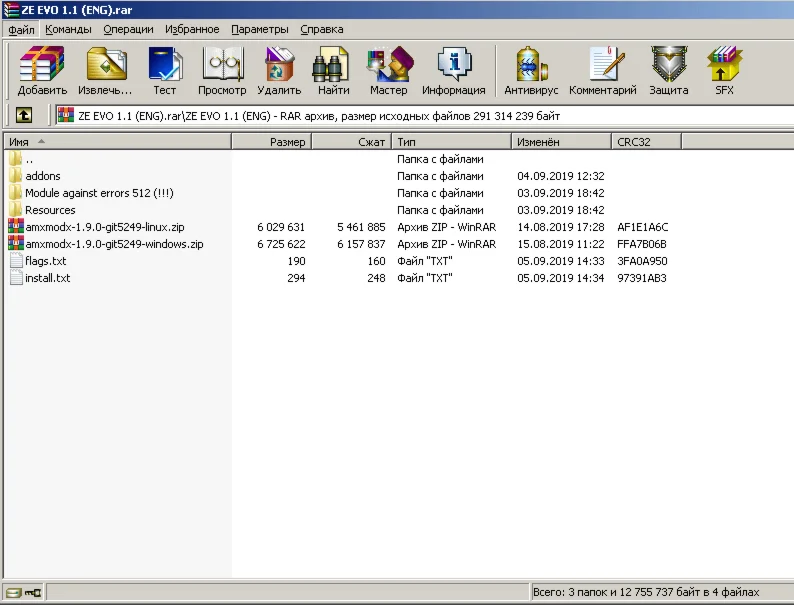
Task: Show archive Информация (Info) icon
Action: [x=453, y=71]
